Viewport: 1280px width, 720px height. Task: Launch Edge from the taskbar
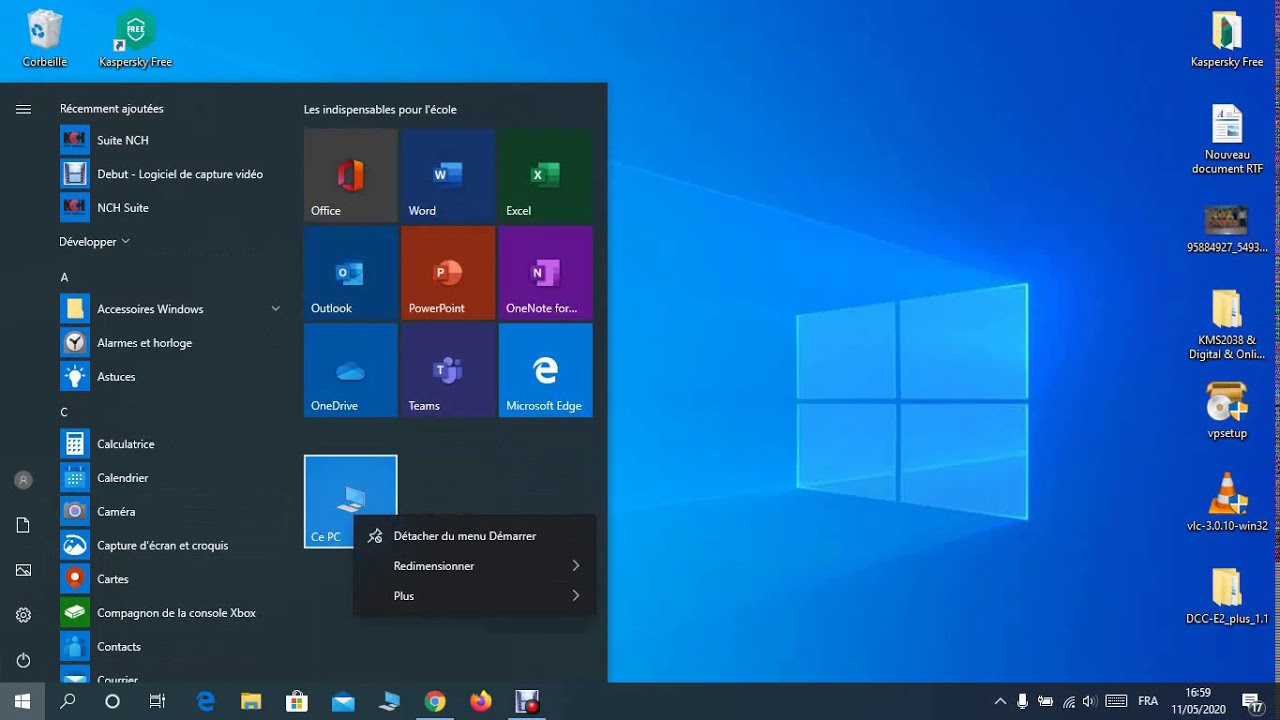point(206,701)
